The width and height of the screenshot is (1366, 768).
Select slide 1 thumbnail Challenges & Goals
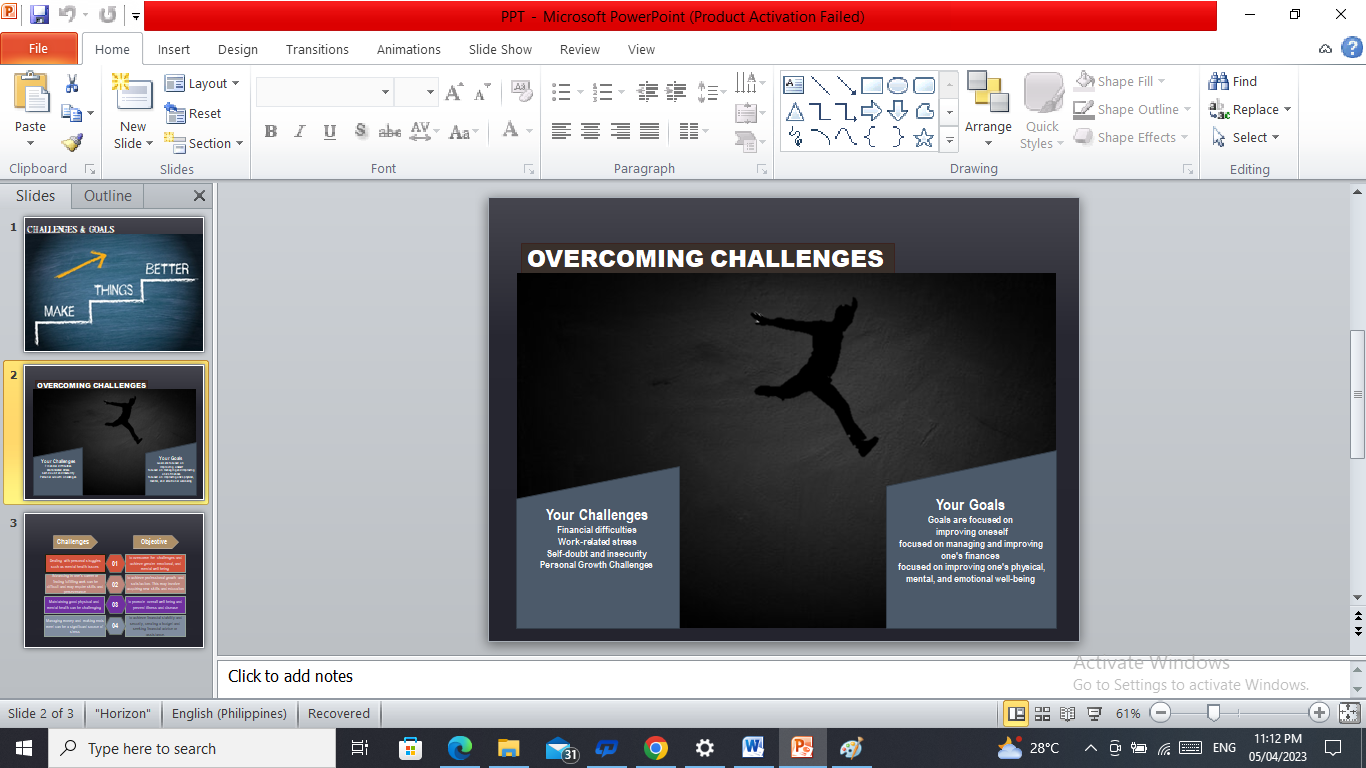(114, 284)
